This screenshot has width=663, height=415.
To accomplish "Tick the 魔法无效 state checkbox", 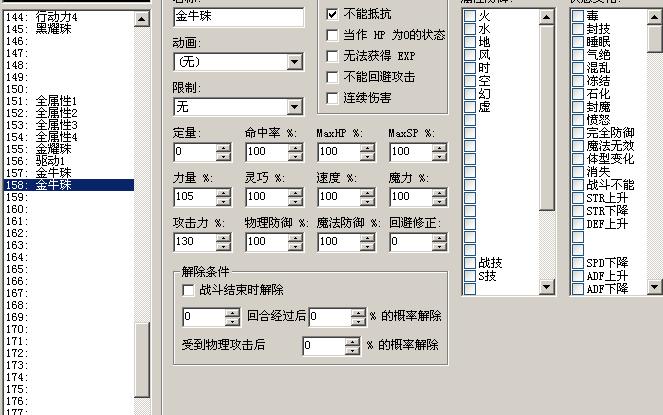I will tap(578, 146).
